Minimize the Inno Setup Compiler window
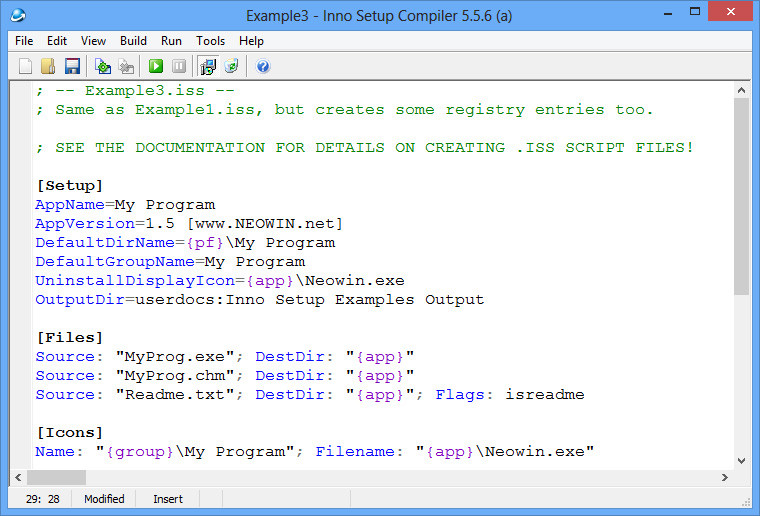760x516 pixels. point(668,13)
